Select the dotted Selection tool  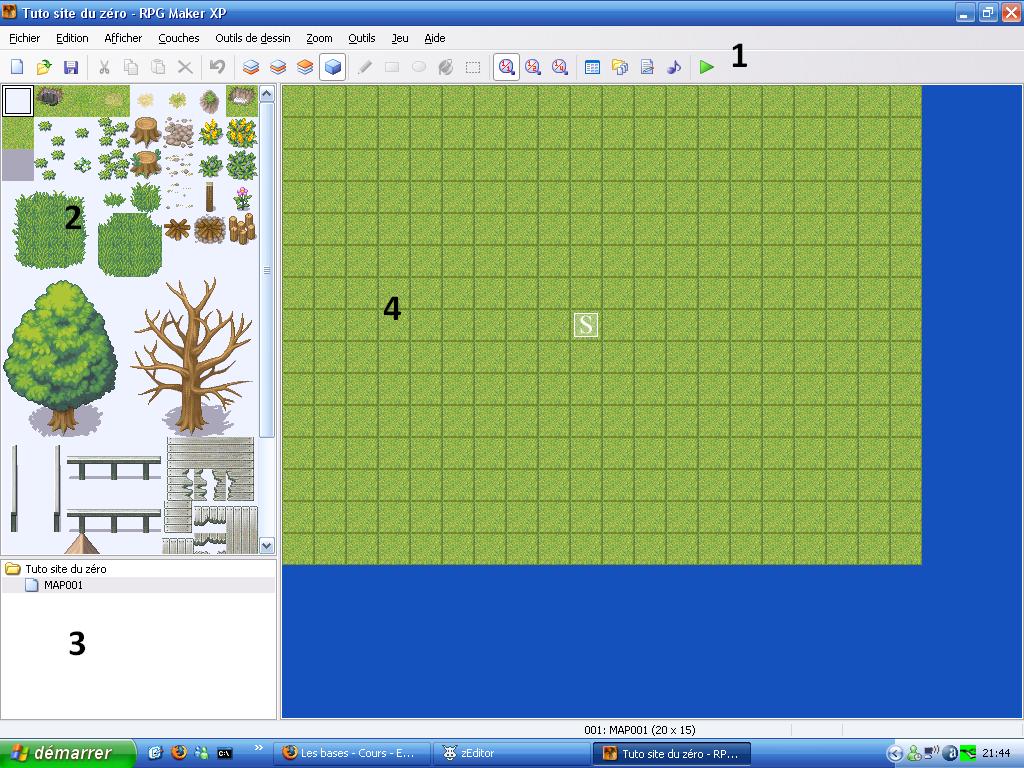click(x=473, y=67)
